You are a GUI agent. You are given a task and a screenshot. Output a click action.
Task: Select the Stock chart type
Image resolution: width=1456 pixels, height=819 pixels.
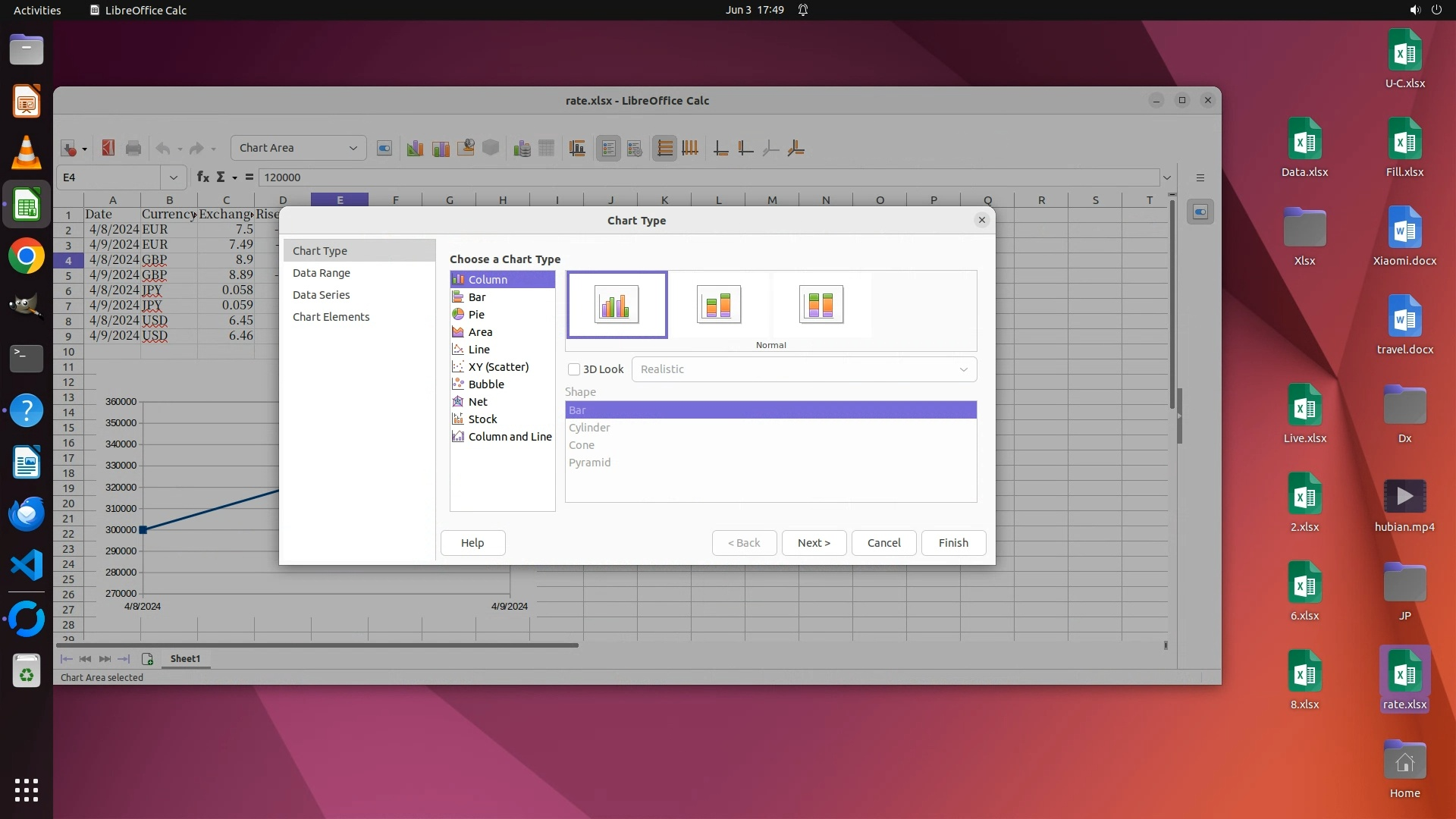pos(482,419)
